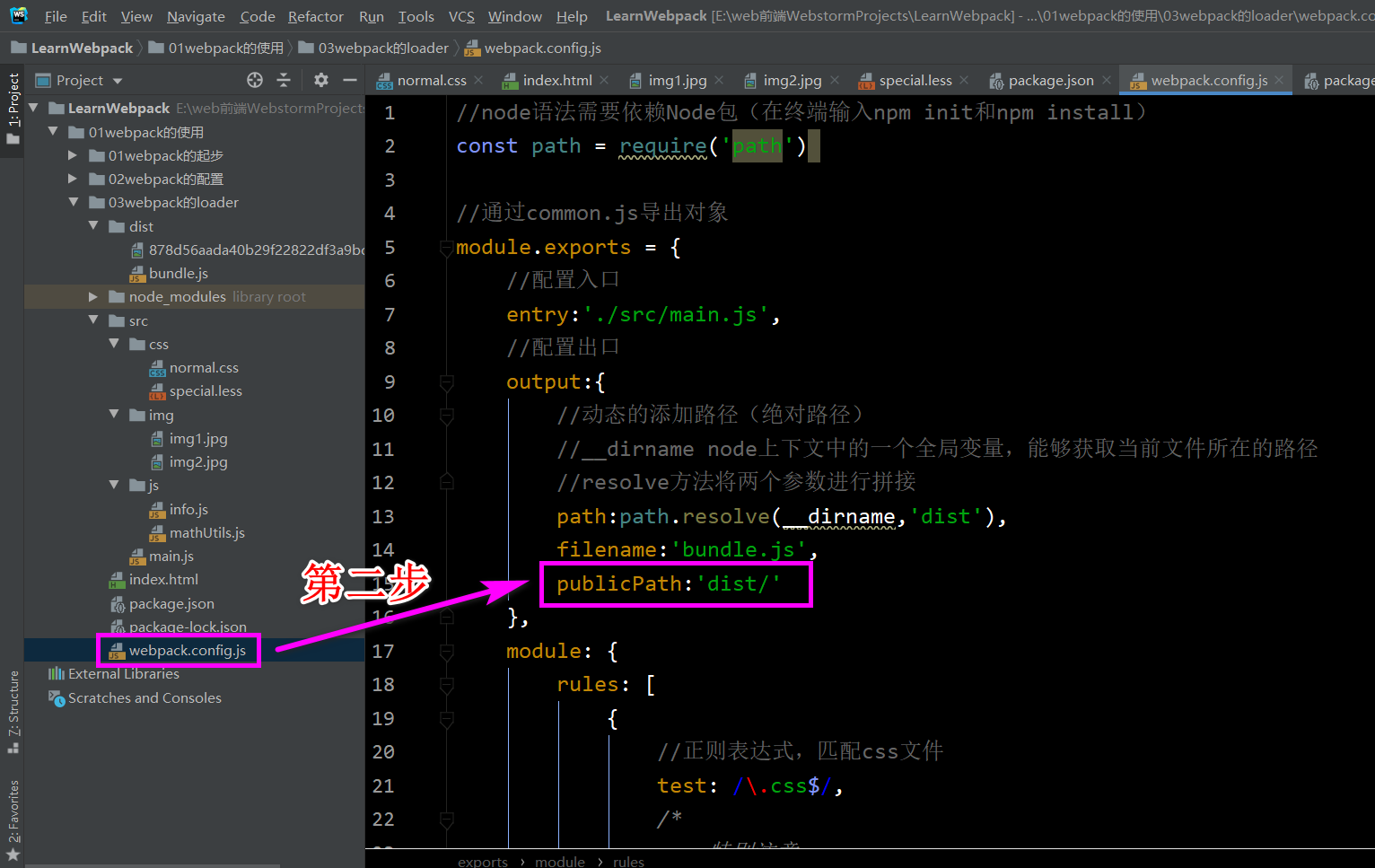Image resolution: width=1375 pixels, height=868 pixels.
Task: Switch to the index.html editor tab
Action: (x=556, y=80)
